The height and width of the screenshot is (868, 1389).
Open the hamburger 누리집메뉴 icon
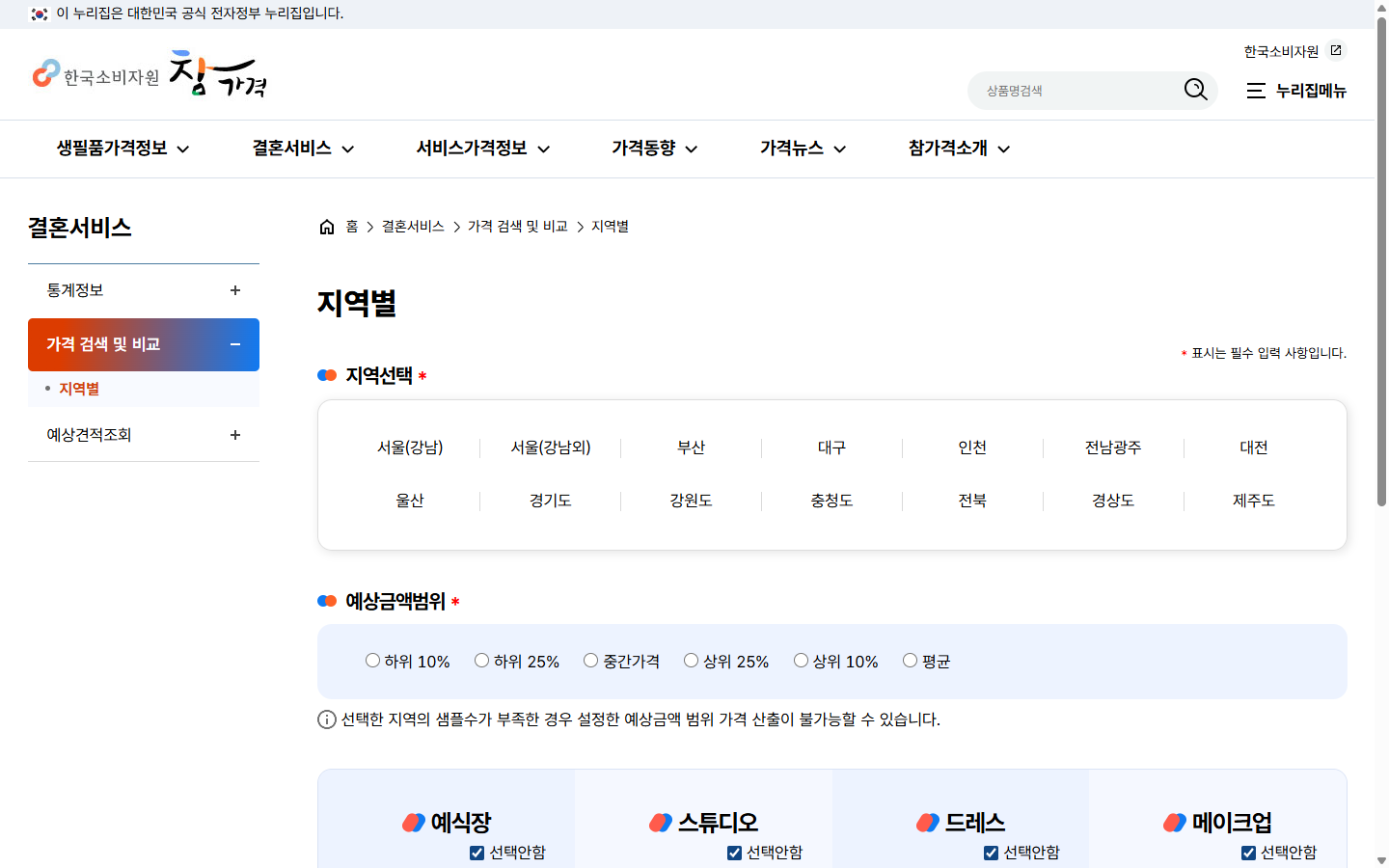click(x=1256, y=91)
